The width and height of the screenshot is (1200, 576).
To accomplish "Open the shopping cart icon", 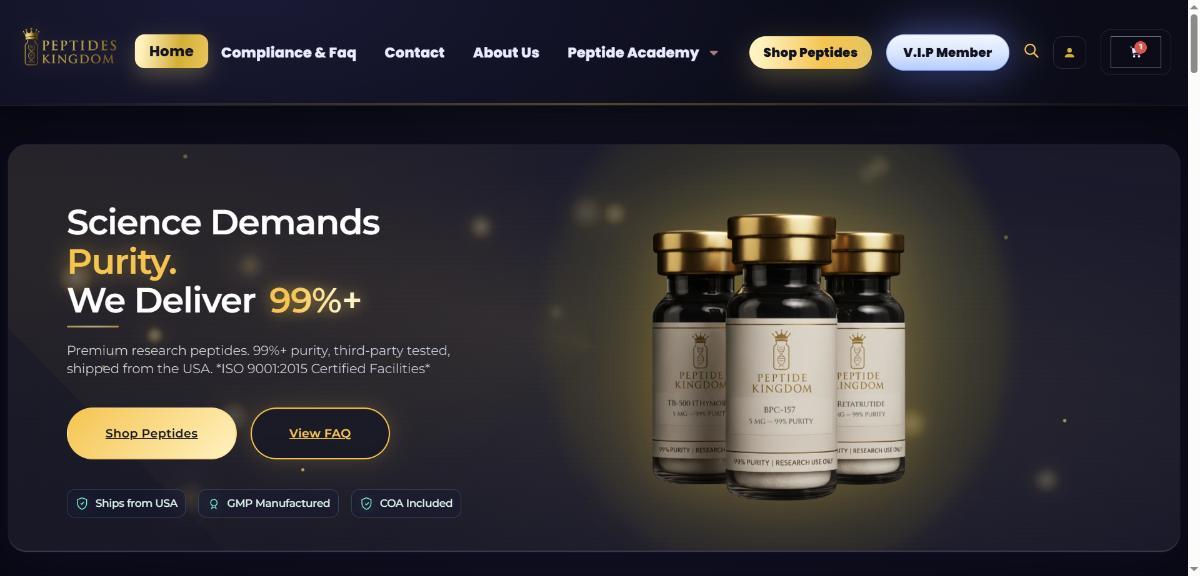I will (1136, 52).
